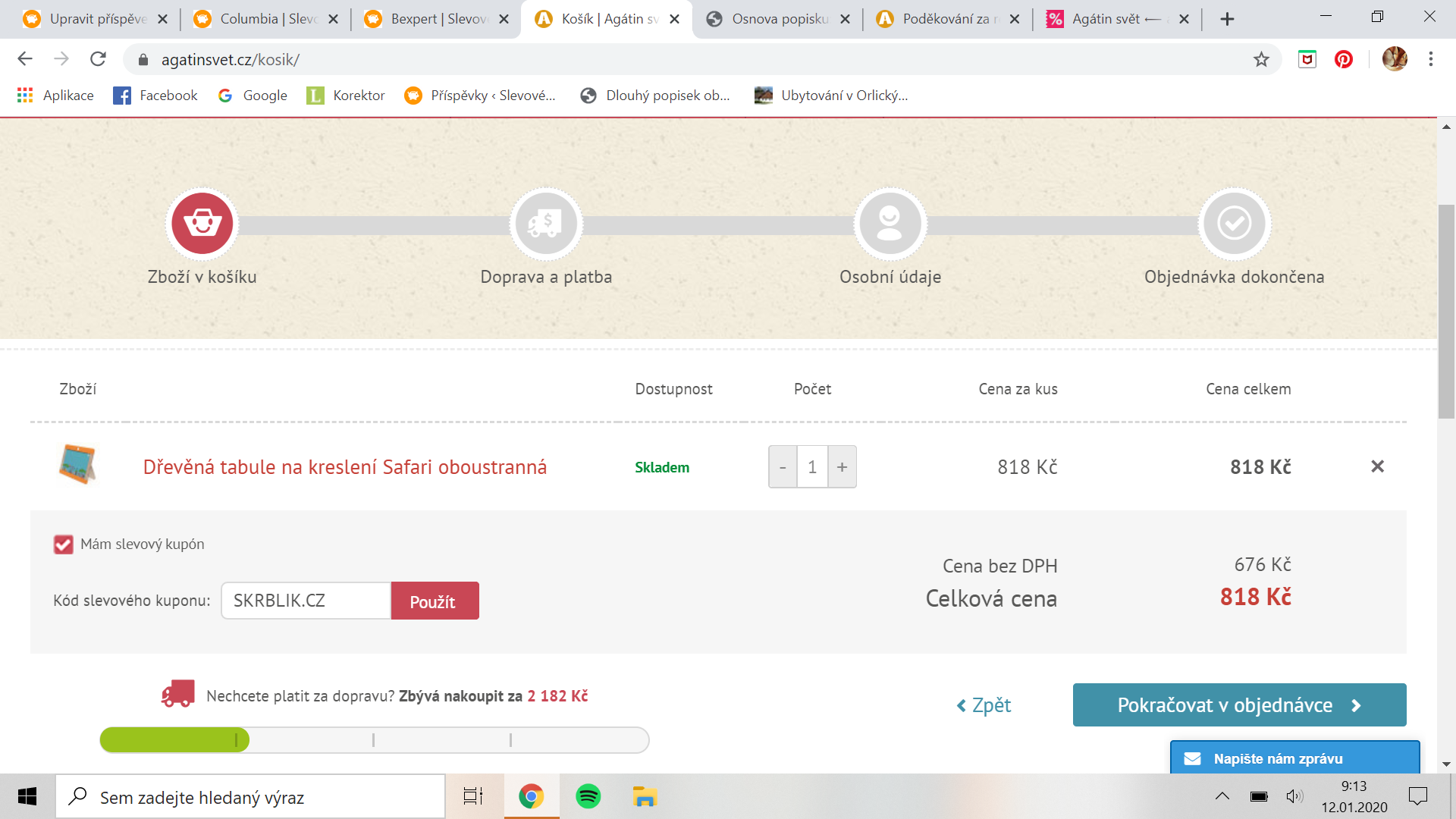Click the Doprava a platba truck icon
The image size is (1456, 819).
[x=546, y=224]
